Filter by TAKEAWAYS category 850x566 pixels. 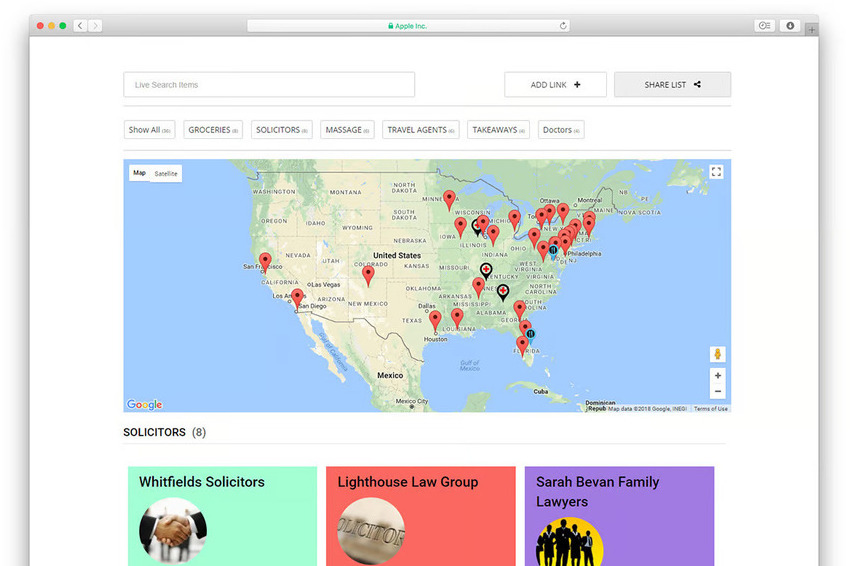tap(498, 130)
